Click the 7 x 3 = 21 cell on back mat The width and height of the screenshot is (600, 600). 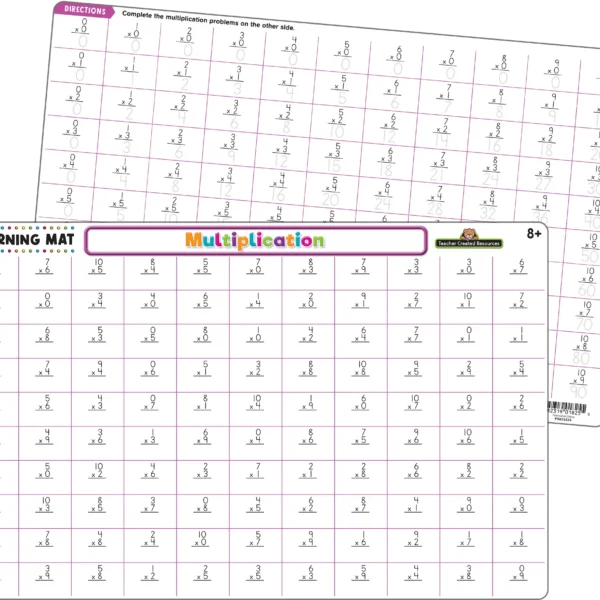coord(439,166)
